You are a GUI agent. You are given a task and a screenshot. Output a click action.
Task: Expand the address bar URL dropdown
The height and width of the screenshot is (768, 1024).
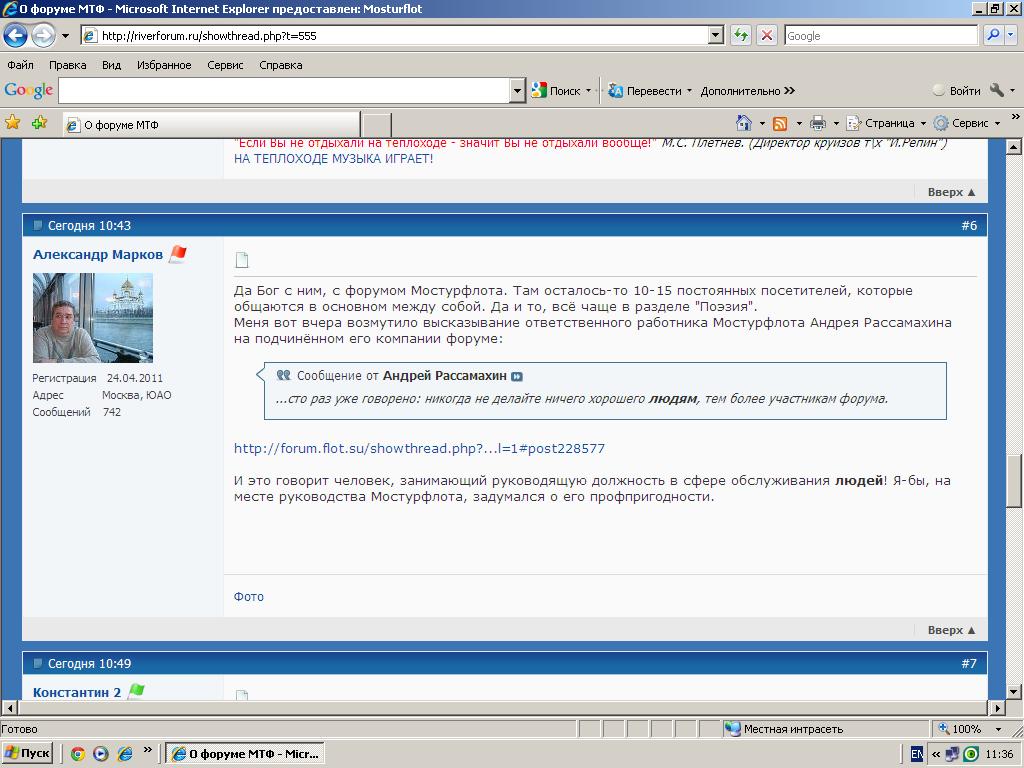tap(715, 35)
